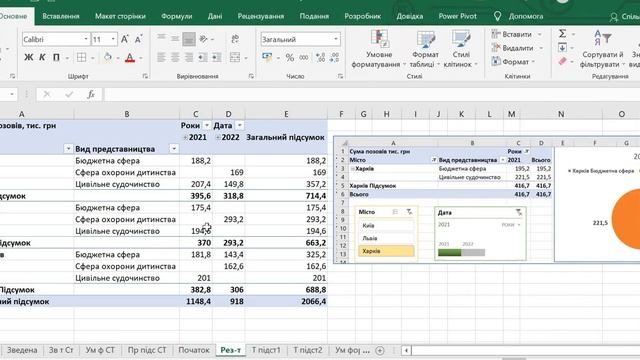The width and height of the screenshot is (640, 360).
Task: Select Львів in the Місто slicer
Action: 386,238
